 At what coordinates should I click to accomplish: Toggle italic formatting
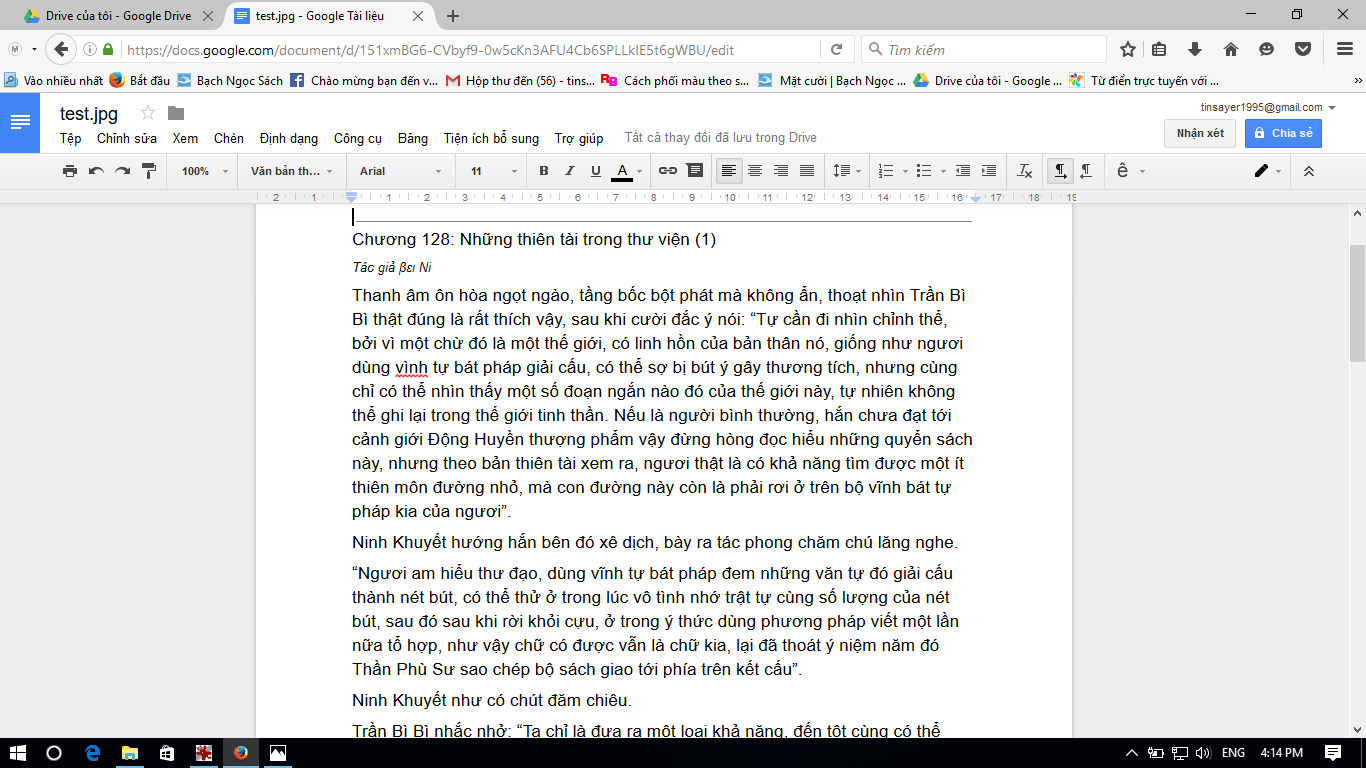570,171
